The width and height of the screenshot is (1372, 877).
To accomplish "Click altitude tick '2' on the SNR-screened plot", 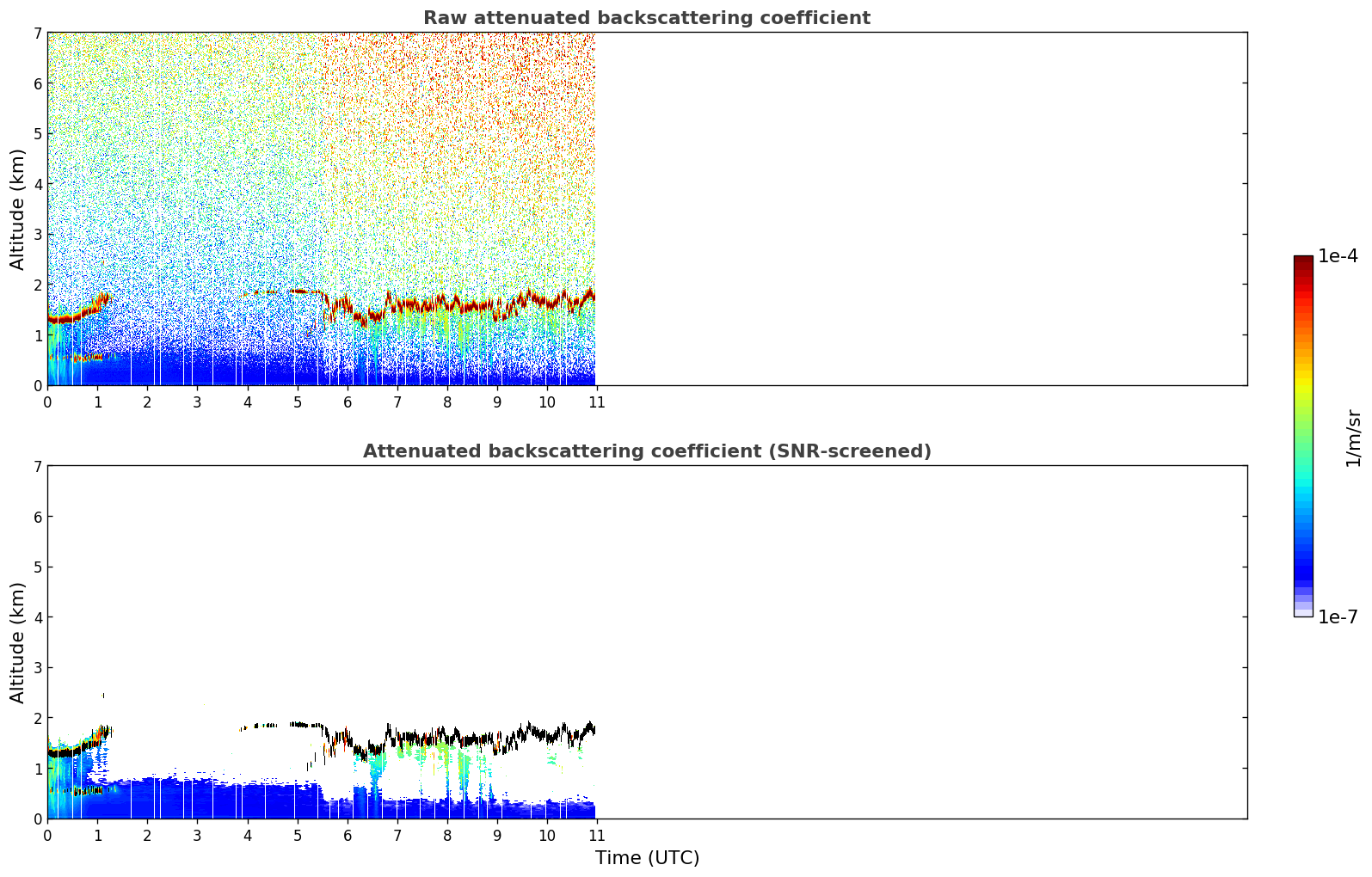I will [x=38, y=718].
